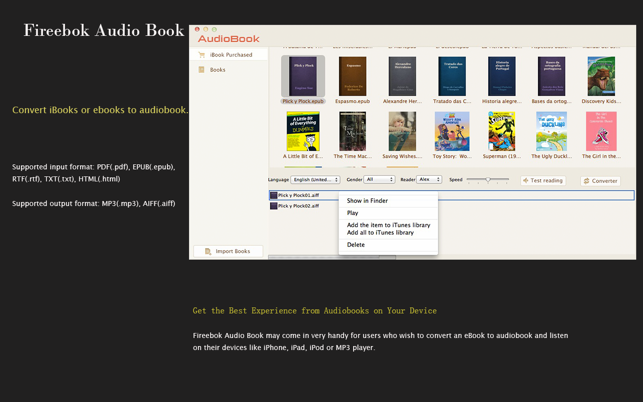Click the Superman book cover
The image size is (643, 402).
point(502,132)
